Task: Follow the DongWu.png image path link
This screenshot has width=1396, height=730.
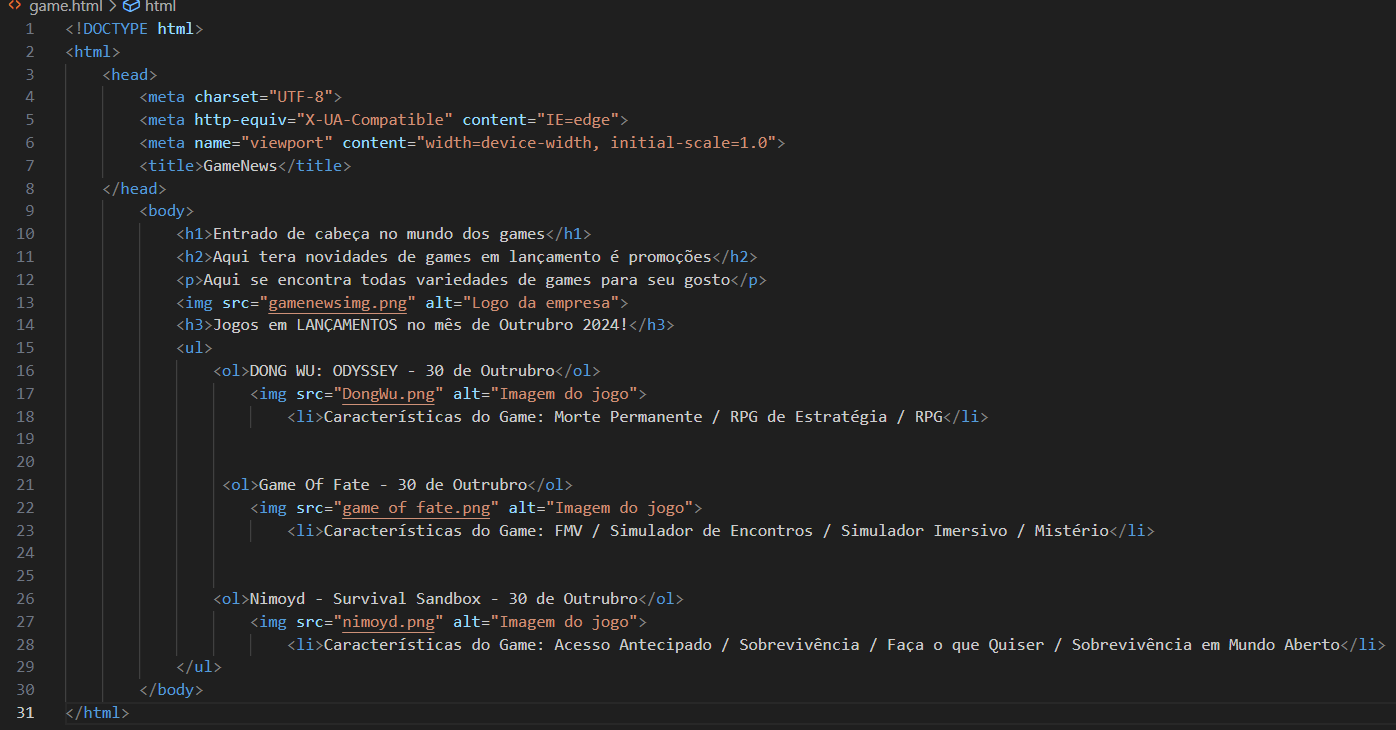Action: pos(388,393)
